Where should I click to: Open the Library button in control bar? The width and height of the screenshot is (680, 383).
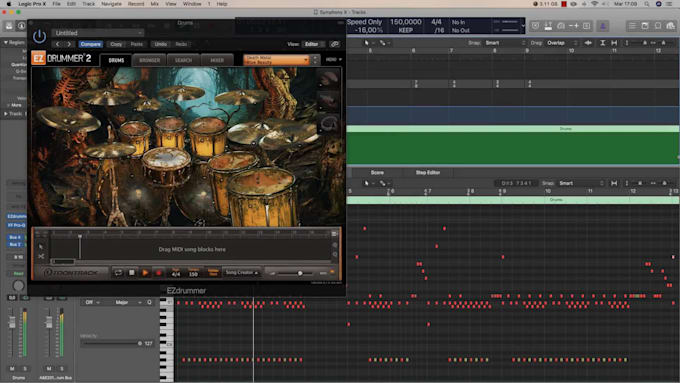click(9, 26)
